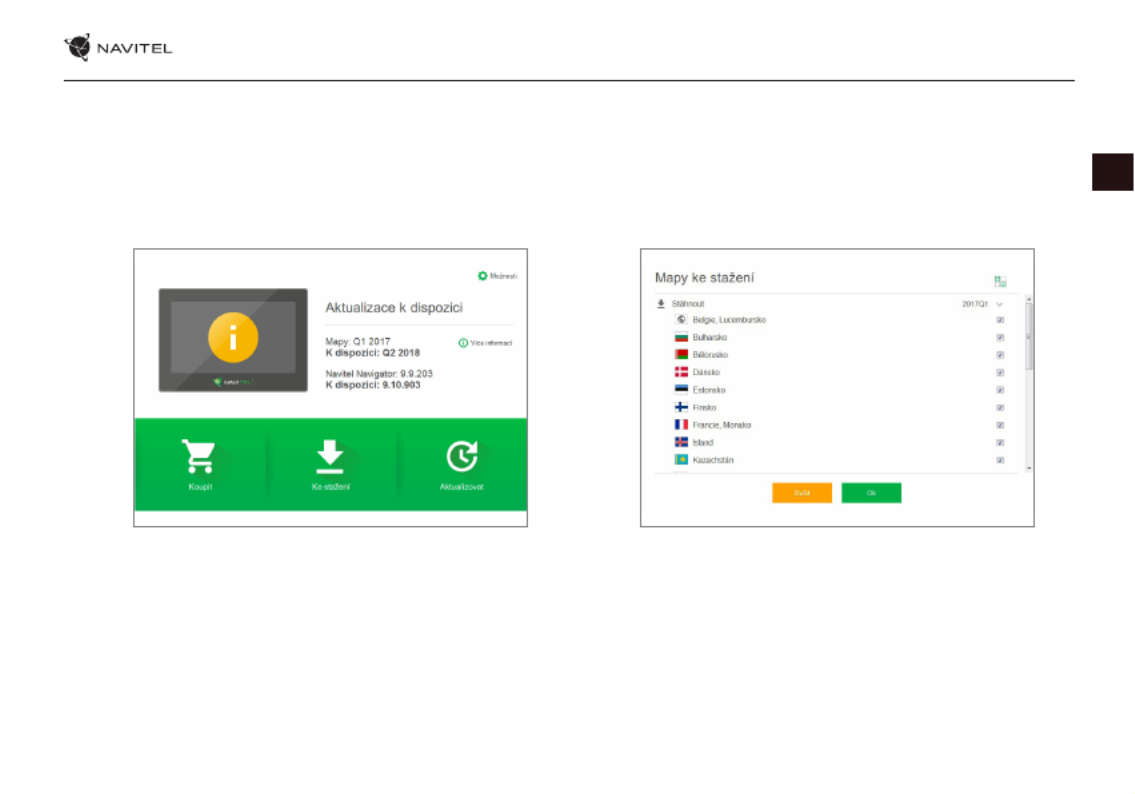
Task: Click the map list scrollbar down arrow
Action: pyautogui.click(x=1029, y=468)
